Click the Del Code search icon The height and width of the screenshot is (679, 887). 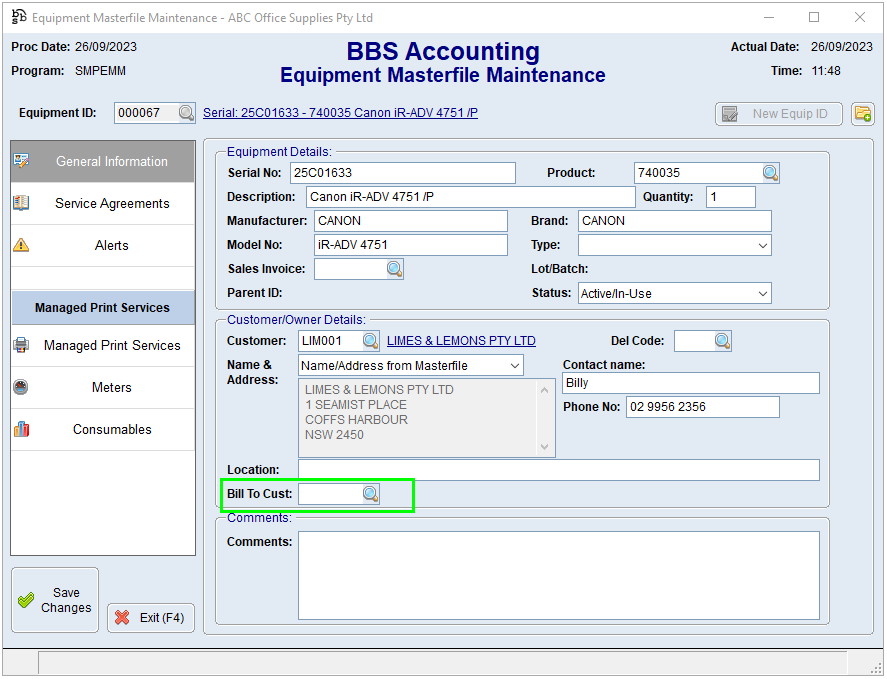coord(722,341)
